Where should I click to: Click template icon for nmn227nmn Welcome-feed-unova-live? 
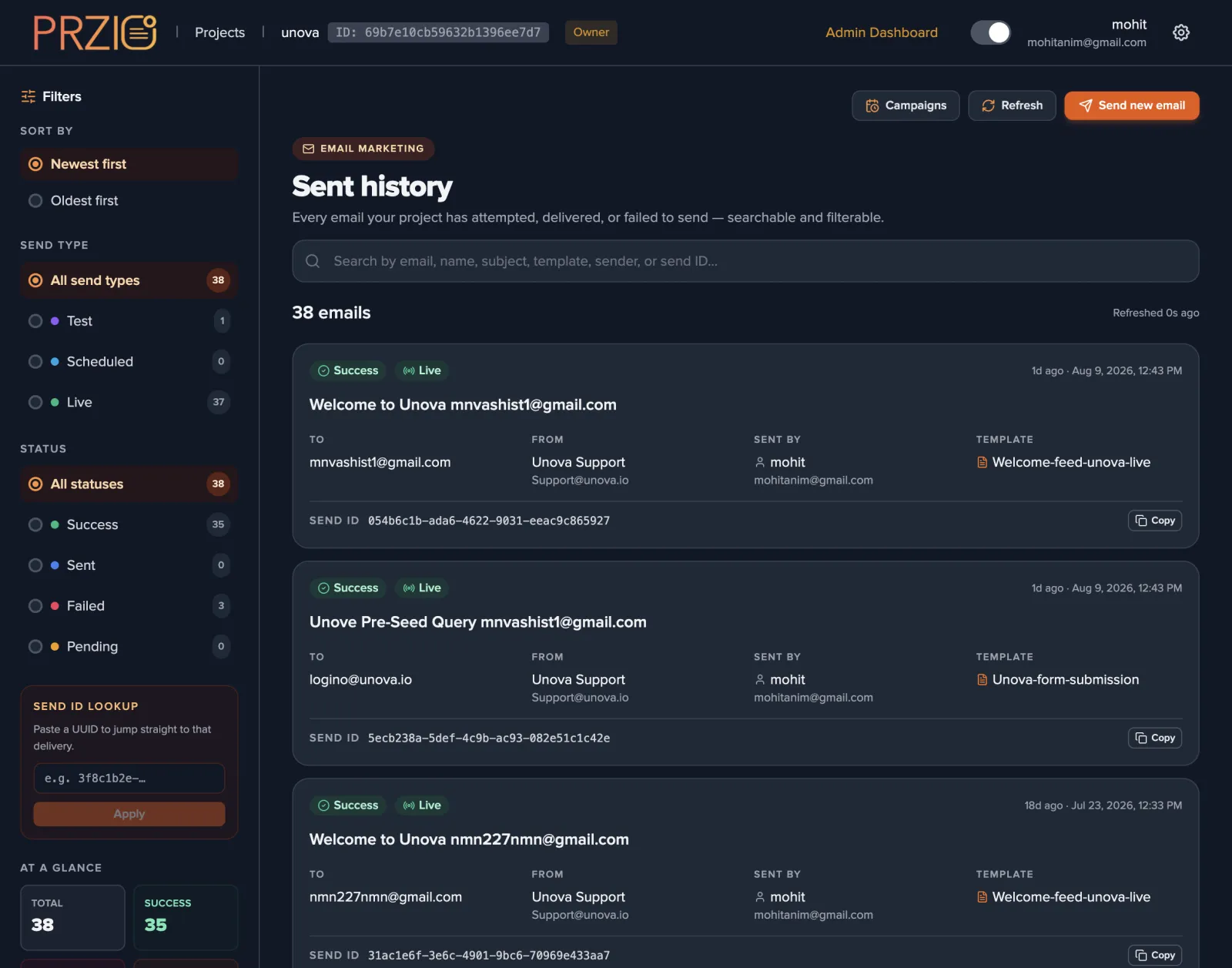(x=982, y=896)
